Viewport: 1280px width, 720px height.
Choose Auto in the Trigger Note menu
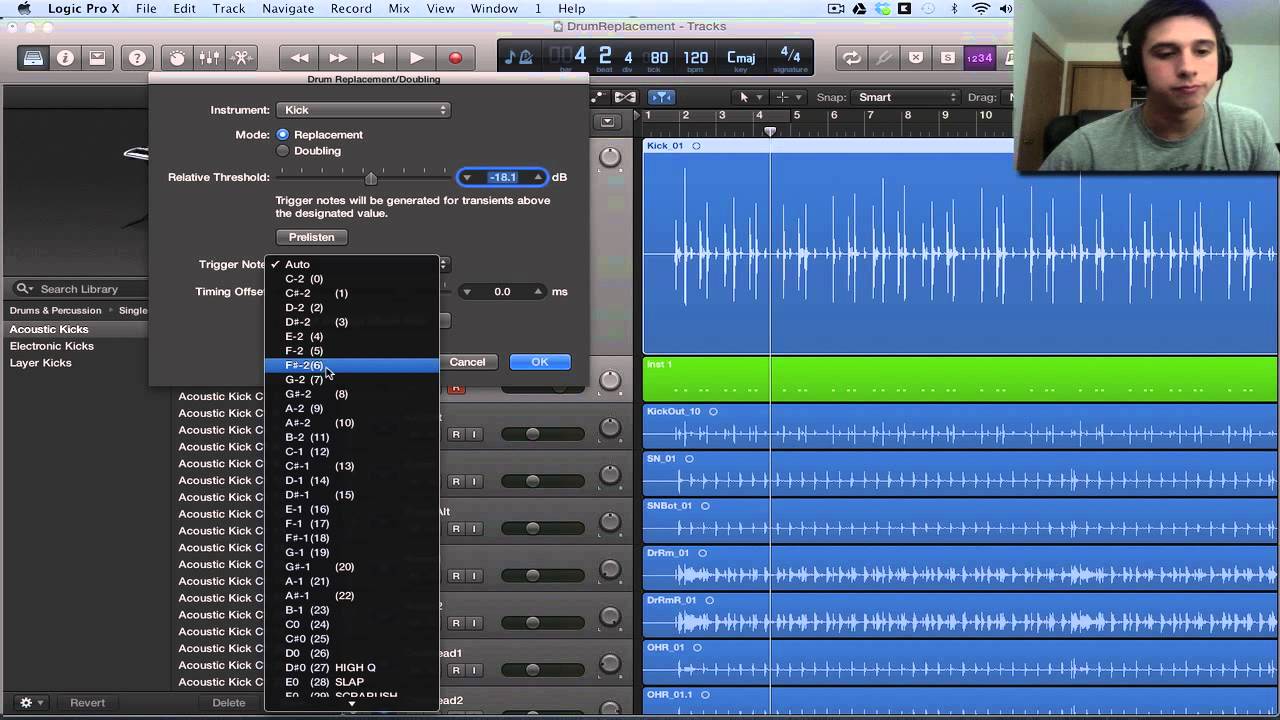[x=351, y=265]
